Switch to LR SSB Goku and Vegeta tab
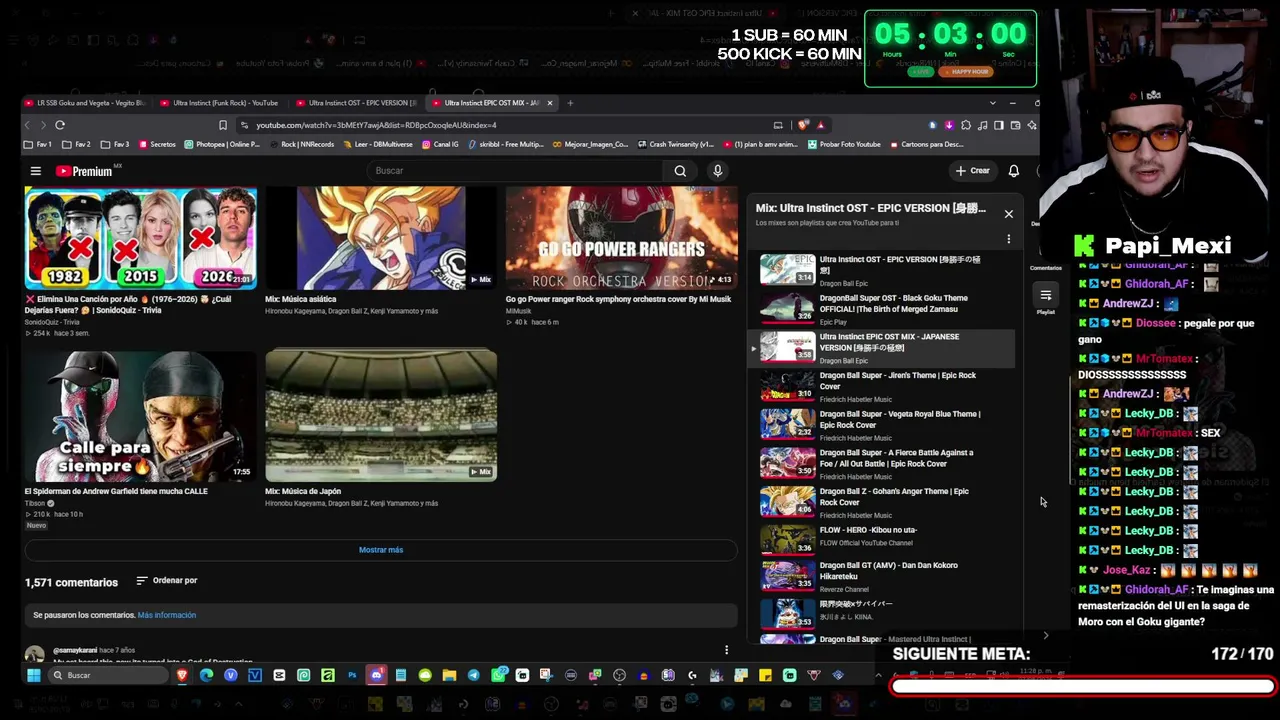 coord(85,103)
